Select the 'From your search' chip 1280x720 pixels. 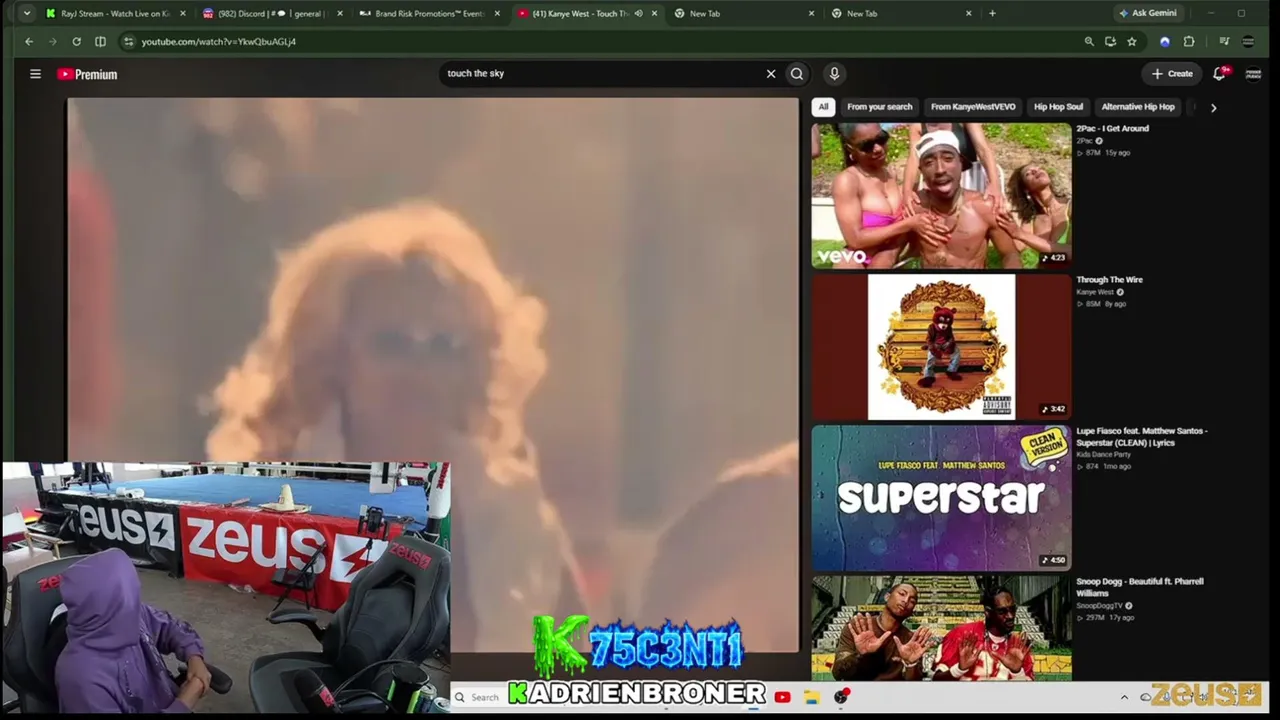click(x=880, y=107)
